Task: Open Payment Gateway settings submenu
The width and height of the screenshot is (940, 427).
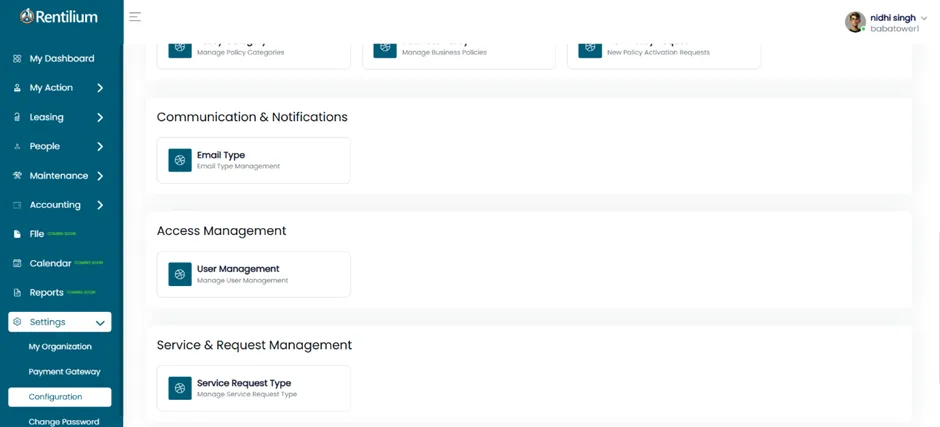Action: click(64, 372)
